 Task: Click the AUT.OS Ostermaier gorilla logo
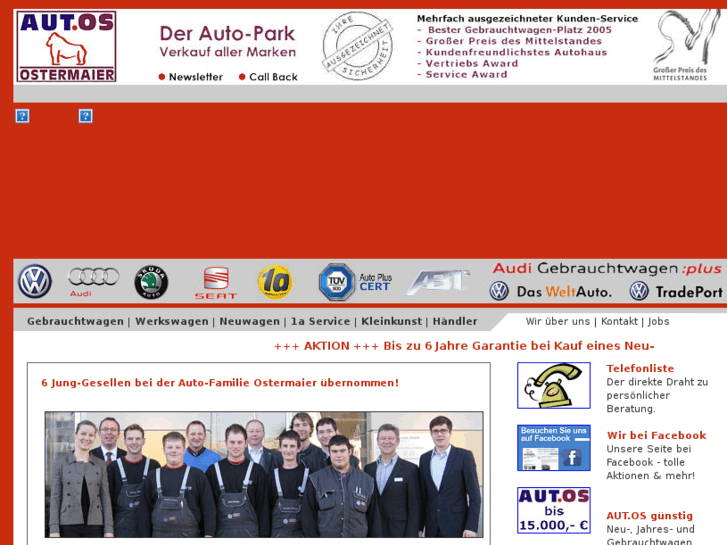pos(66,47)
